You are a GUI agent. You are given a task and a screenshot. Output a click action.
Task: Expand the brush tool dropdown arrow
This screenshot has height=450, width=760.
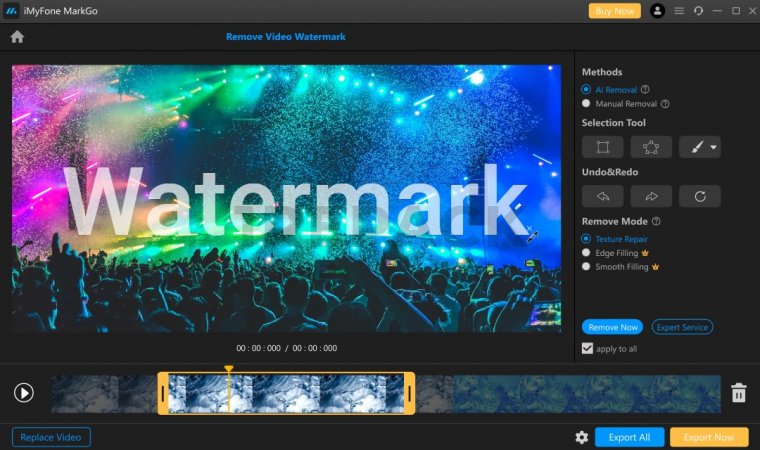[714, 148]
